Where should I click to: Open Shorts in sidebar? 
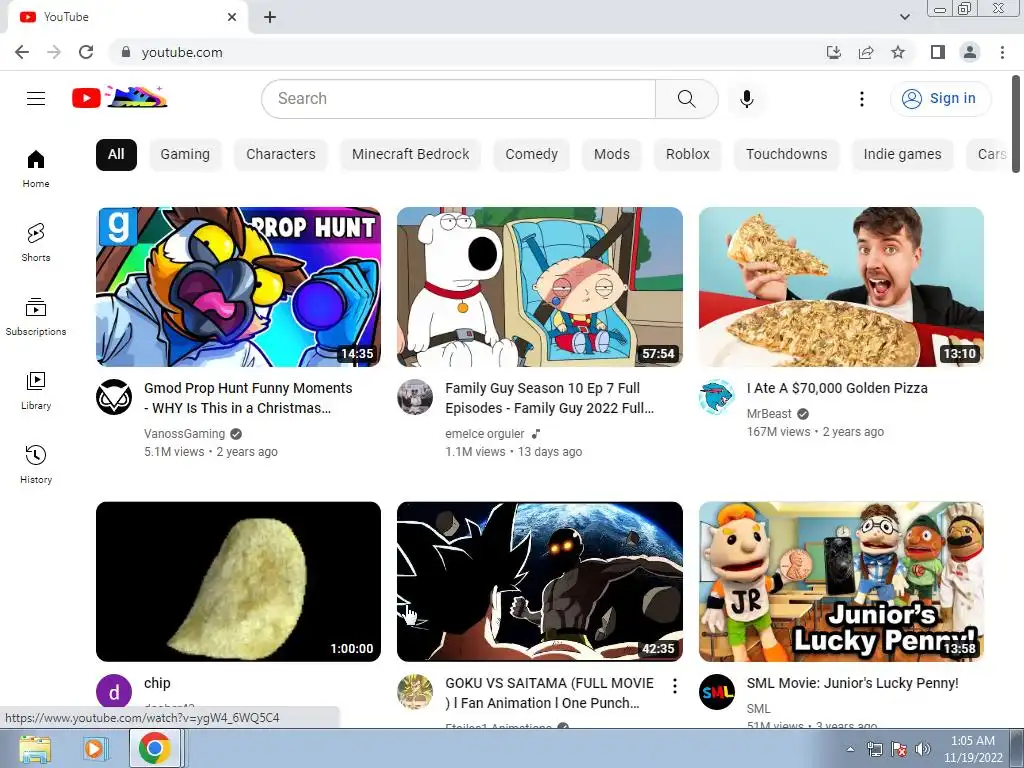[36, 242]
